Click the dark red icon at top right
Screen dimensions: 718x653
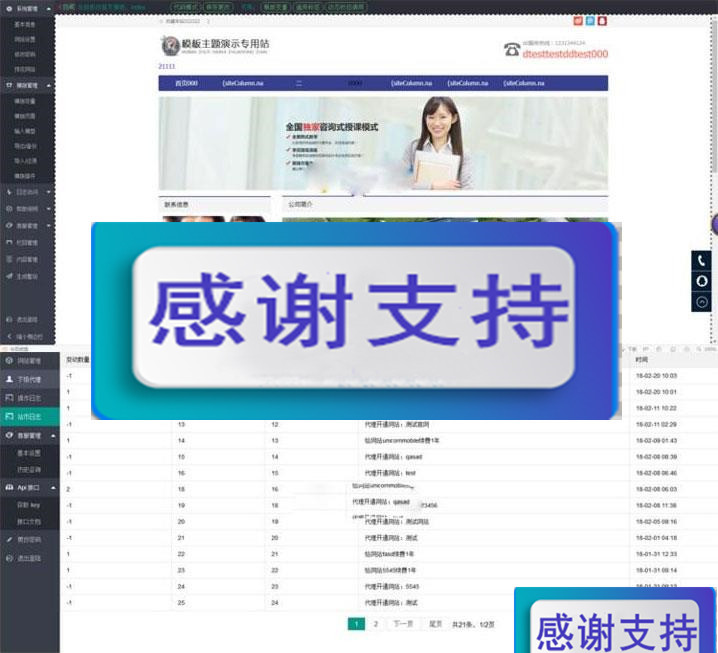pos(603,20)
